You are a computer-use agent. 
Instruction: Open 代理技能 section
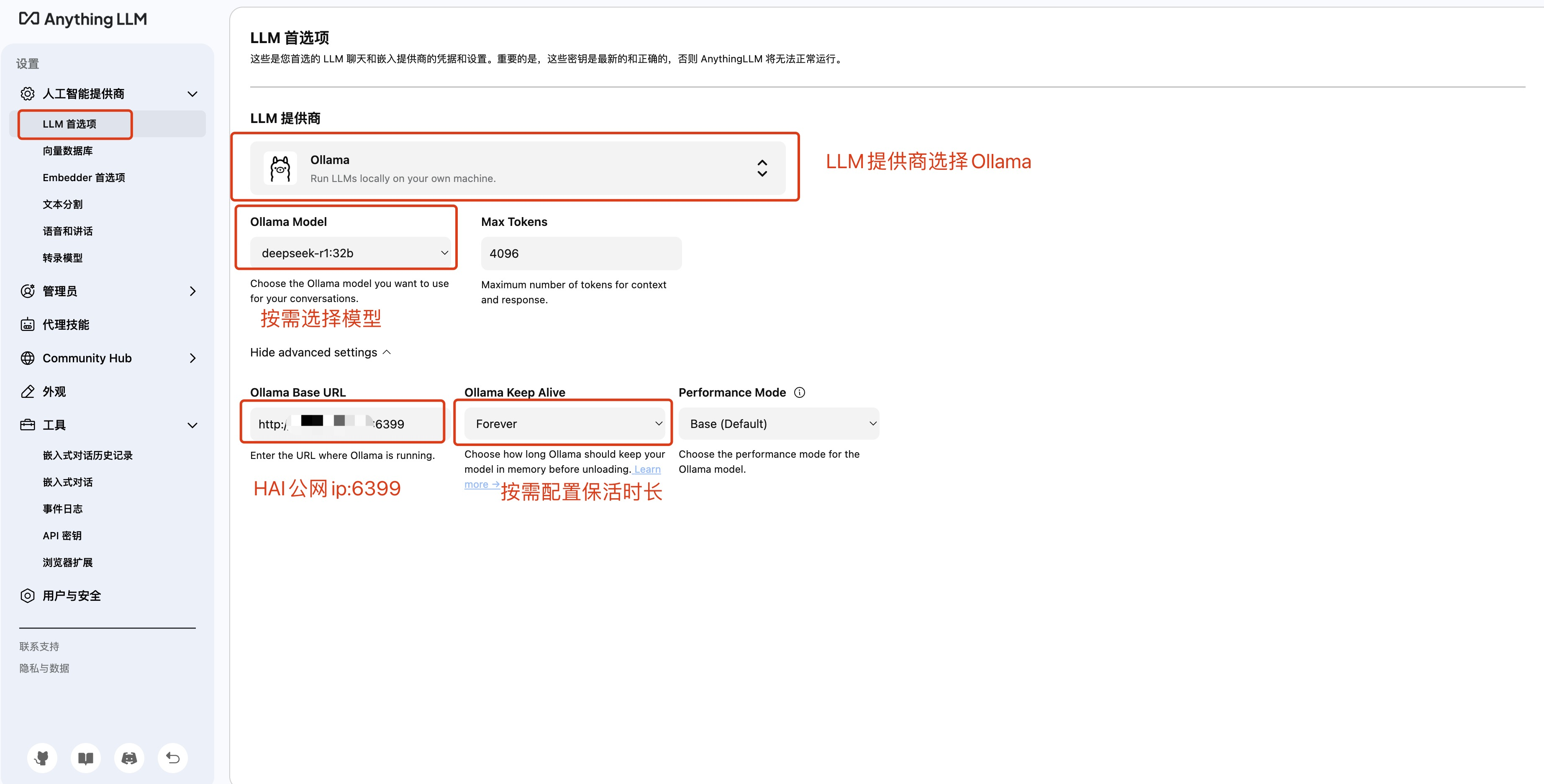tap(65, 324)
